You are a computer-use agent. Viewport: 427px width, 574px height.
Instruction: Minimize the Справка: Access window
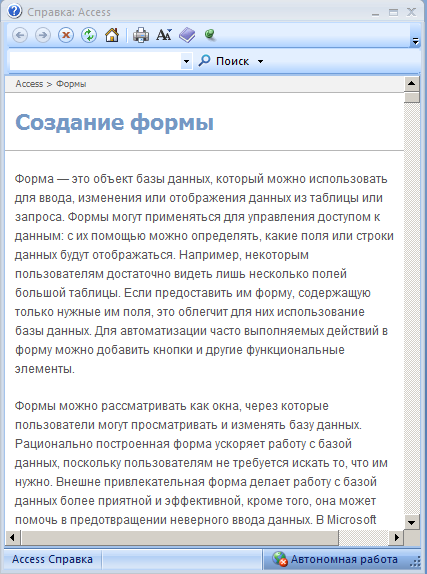[x=375, y=13]
